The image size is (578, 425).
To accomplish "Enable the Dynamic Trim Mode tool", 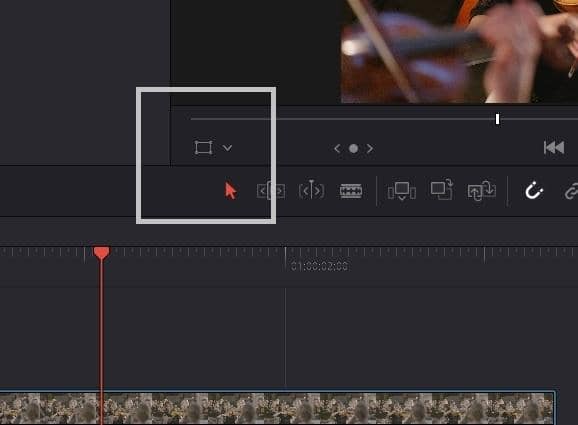I will pos(311,191).
